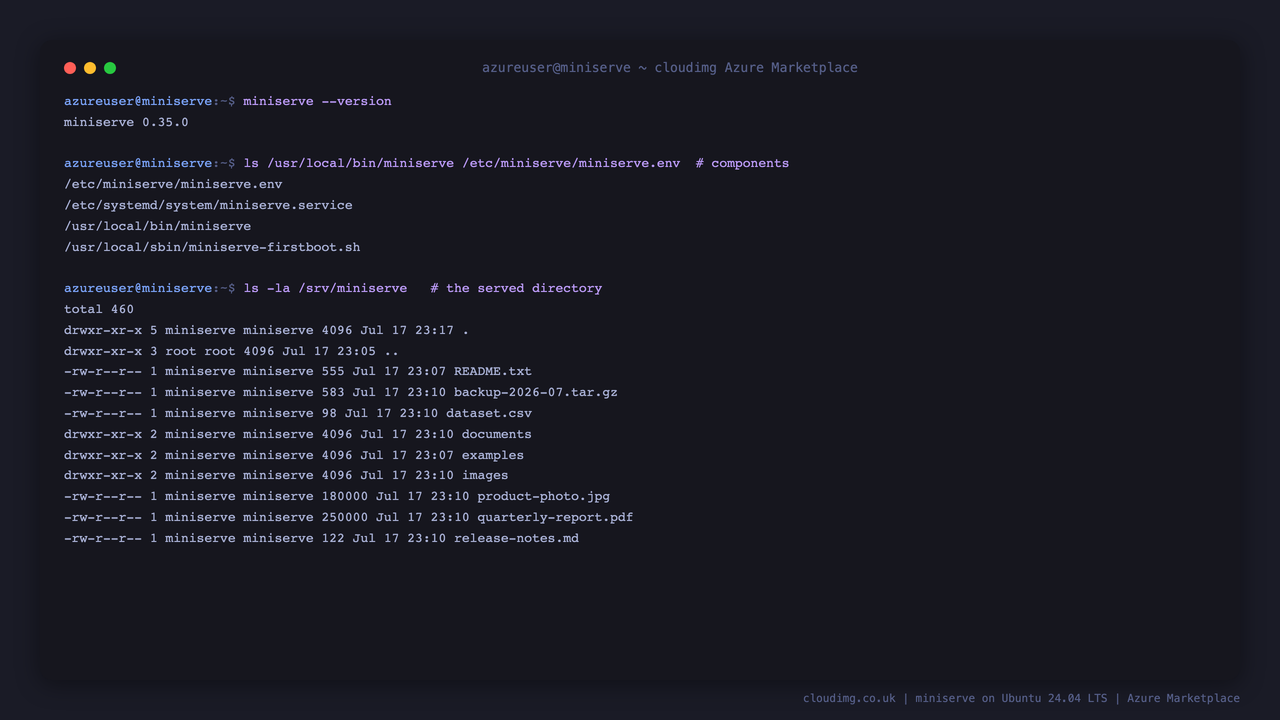Click the 'root root' owner entry
The width and height of the screenshot is (1280, 720).
point(200,351)
